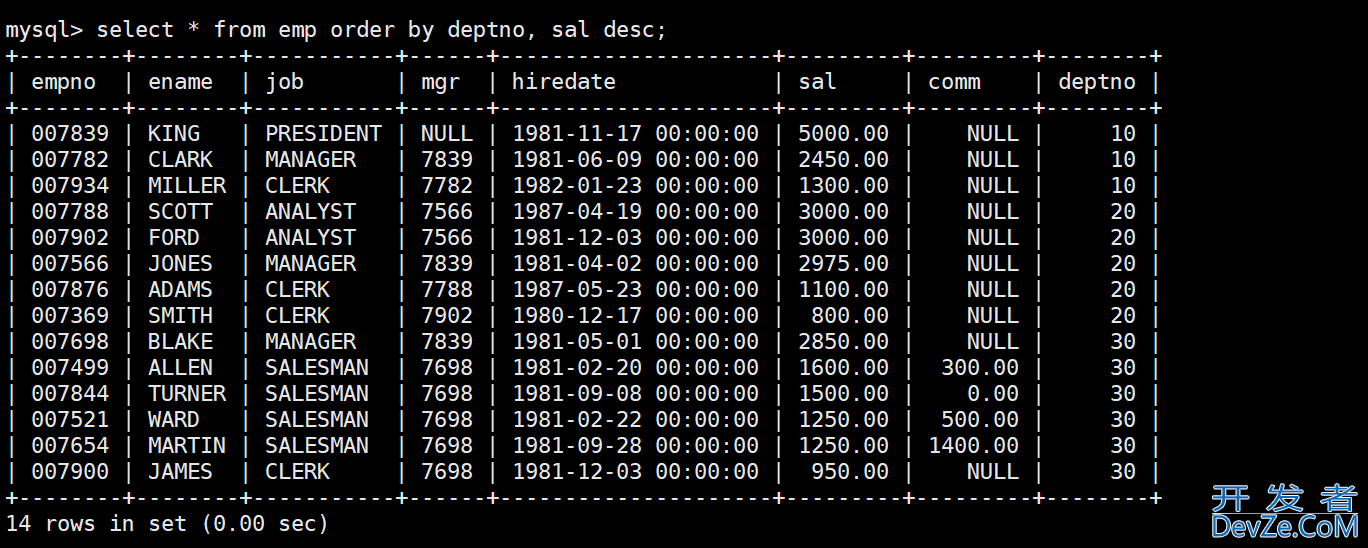Select empno value 007839
Viewport: 1368px width, 548px height.
pos(70,133)
